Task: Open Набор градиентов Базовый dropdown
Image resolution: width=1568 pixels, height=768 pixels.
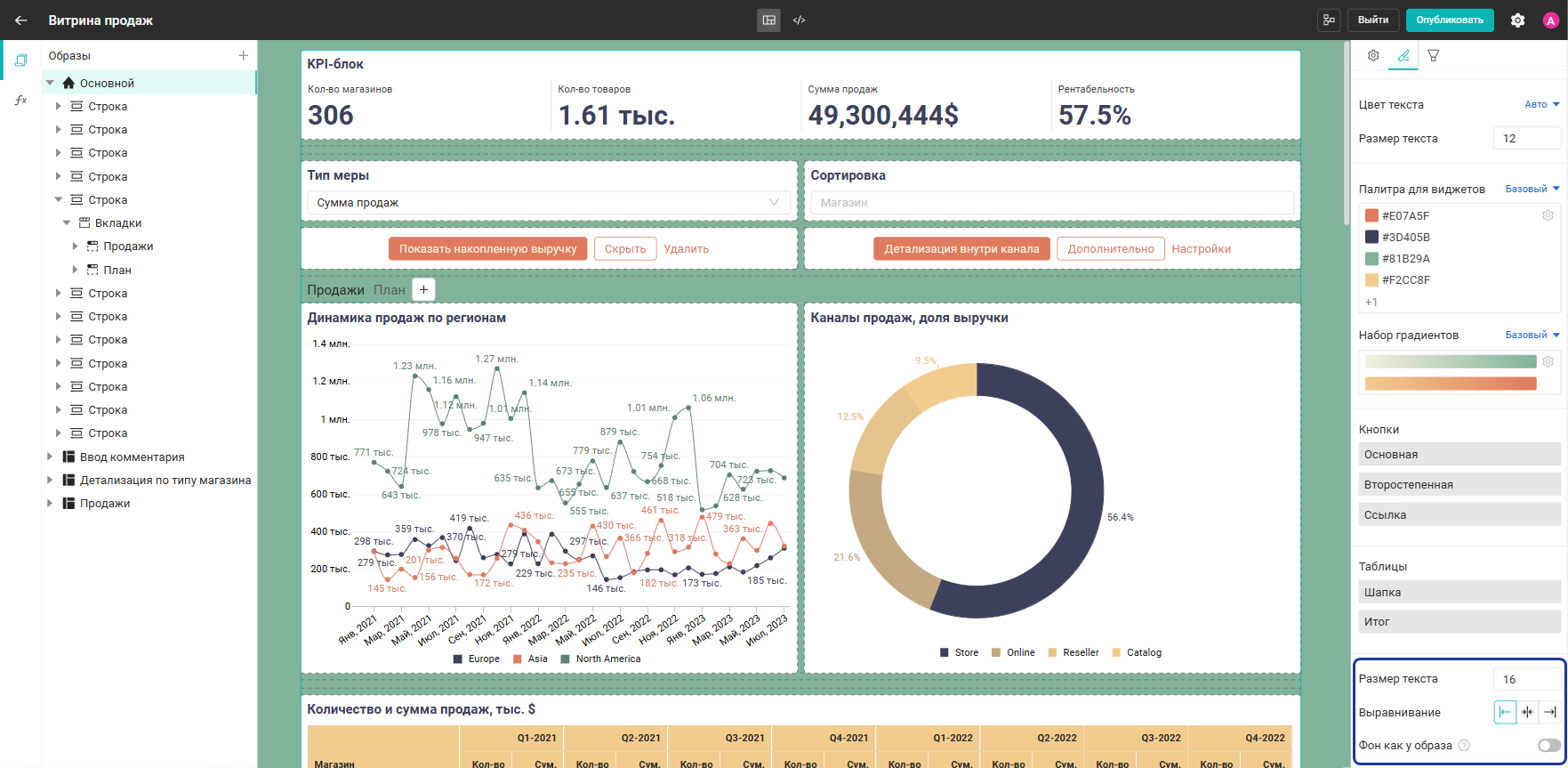Action: (1532, 335)
